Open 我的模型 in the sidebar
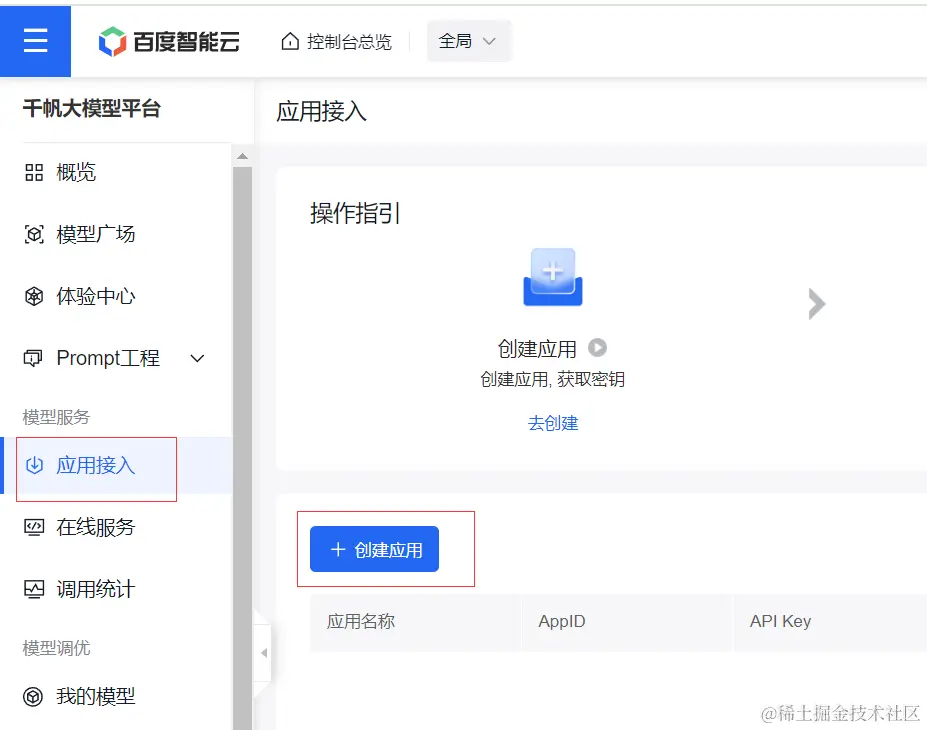The width and height of the screenshot is (927, 730). click(96, 696)
